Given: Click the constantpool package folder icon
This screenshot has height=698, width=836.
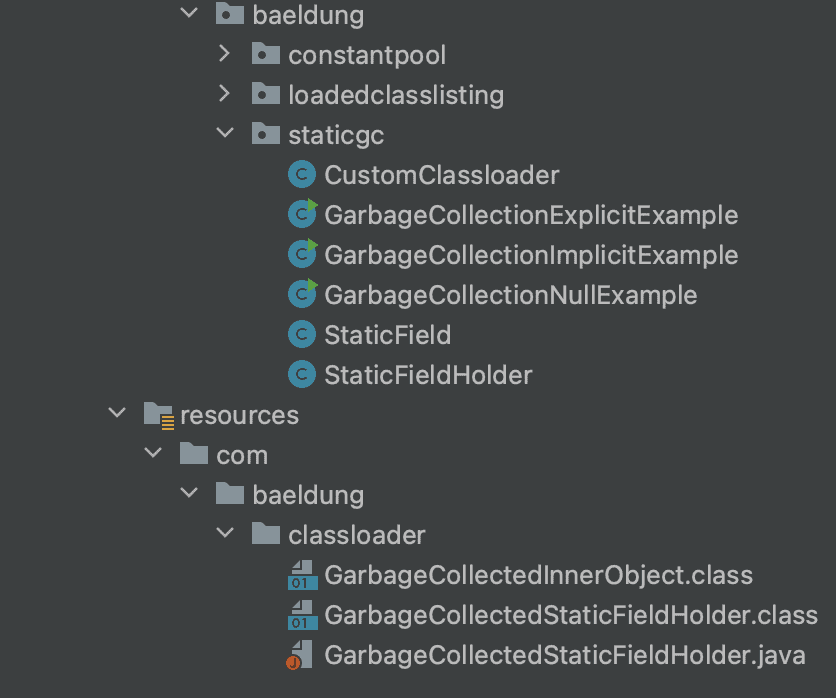Looking at the screenshot, I should [x=266, y=54].
